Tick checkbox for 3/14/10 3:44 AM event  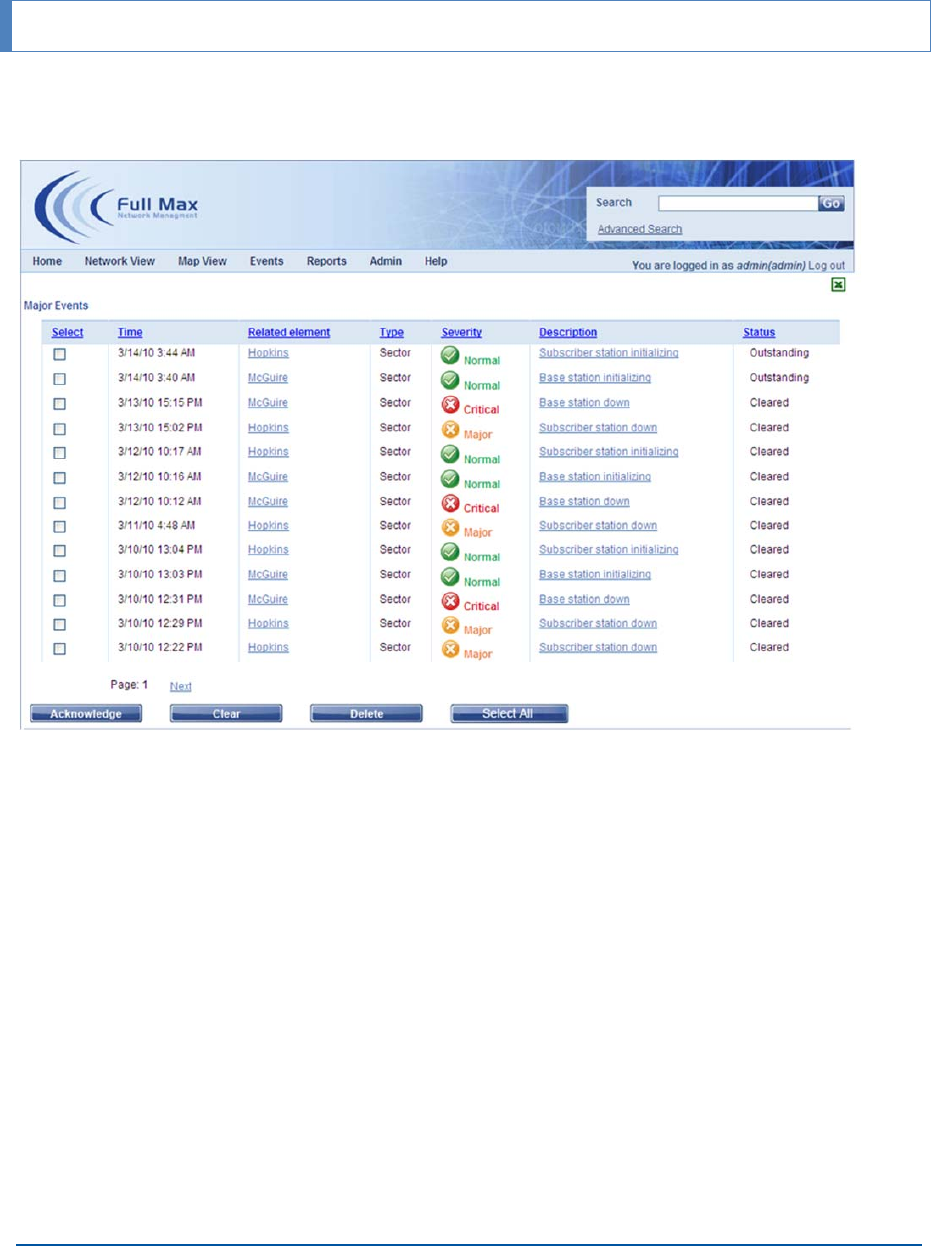[x=59, y=354]
